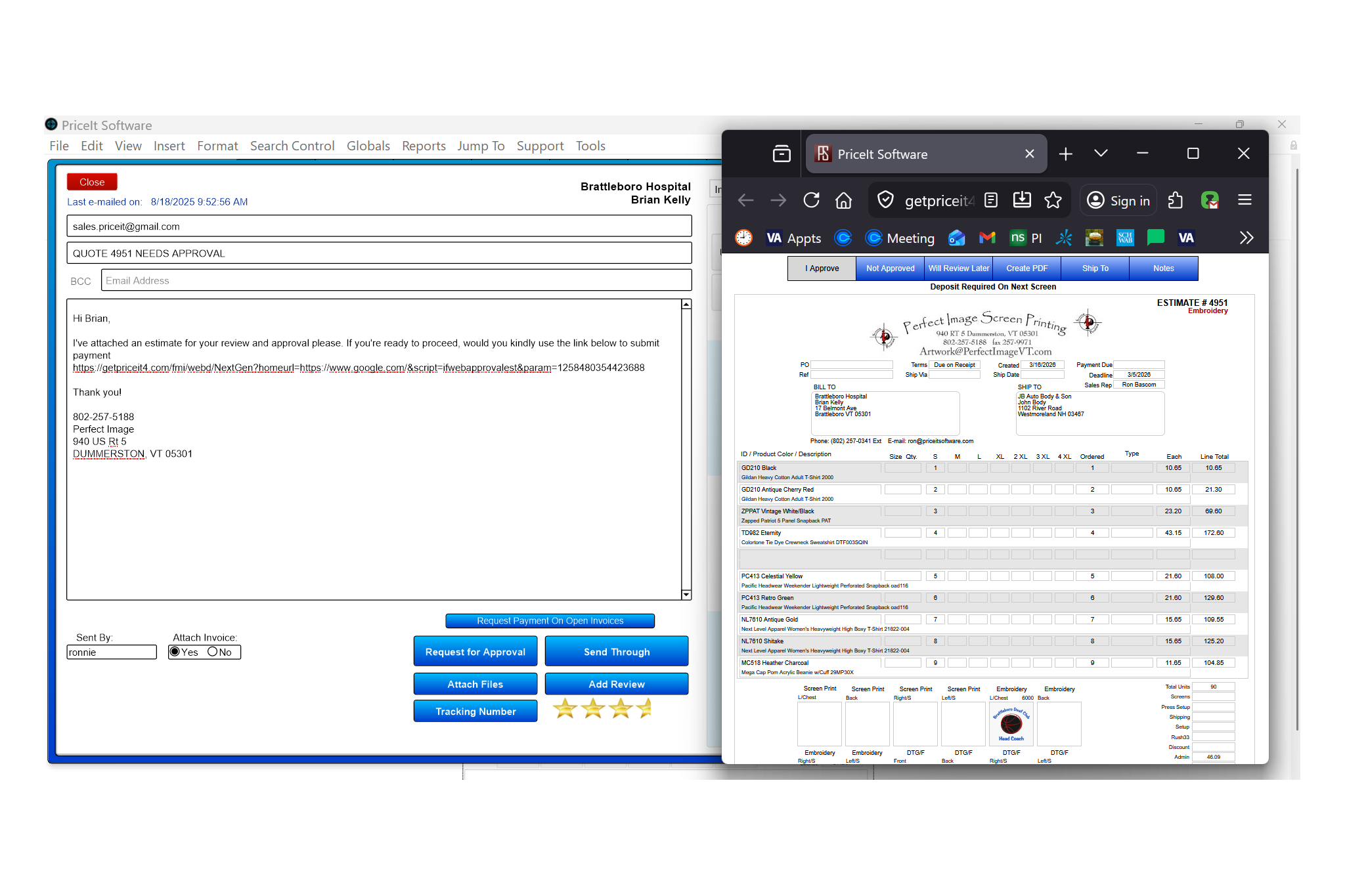
Task: Switch to the Will Review Later tab
Action: click(958, 268)
